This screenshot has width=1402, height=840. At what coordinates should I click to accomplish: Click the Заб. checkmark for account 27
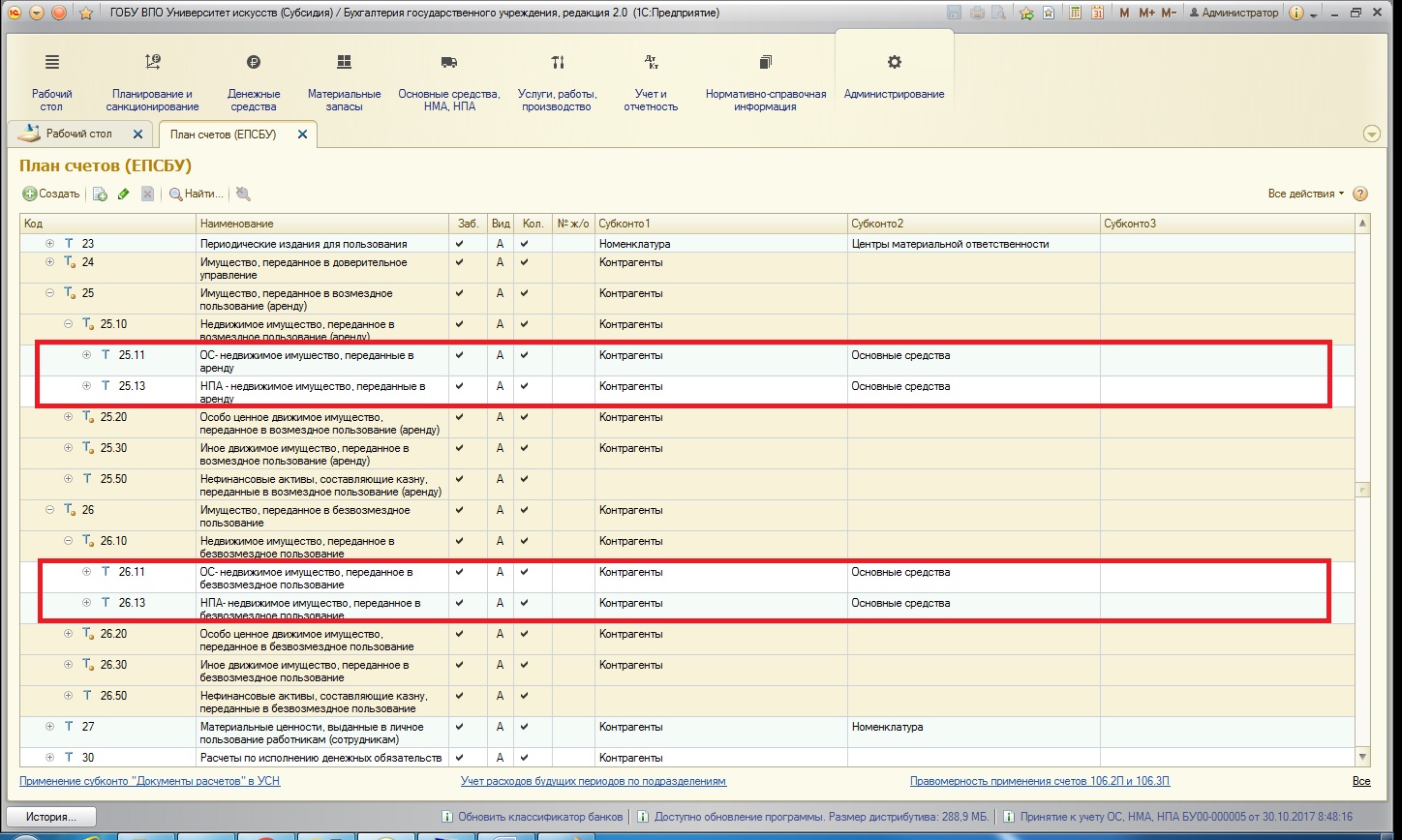coord(460,727)
